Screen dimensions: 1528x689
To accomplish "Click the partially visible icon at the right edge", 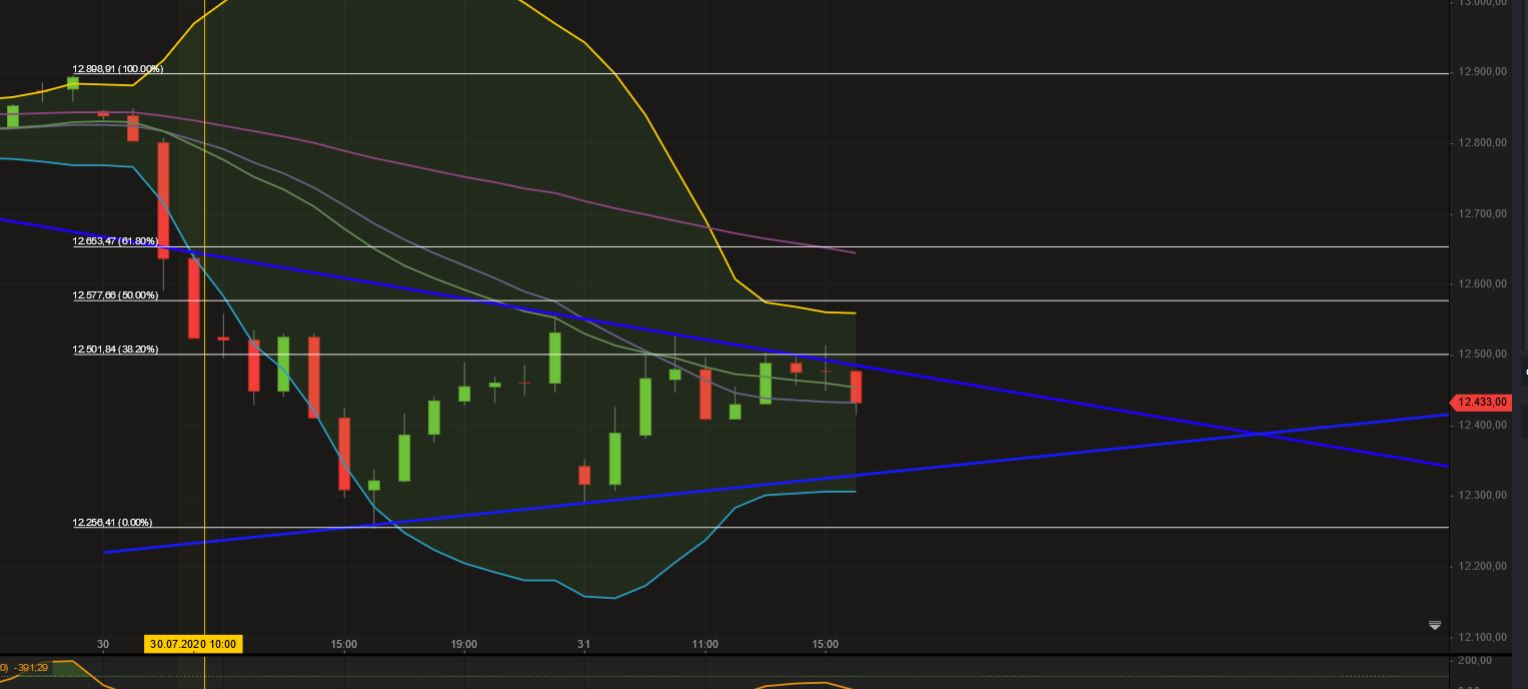I will (x=1524, y=371).
